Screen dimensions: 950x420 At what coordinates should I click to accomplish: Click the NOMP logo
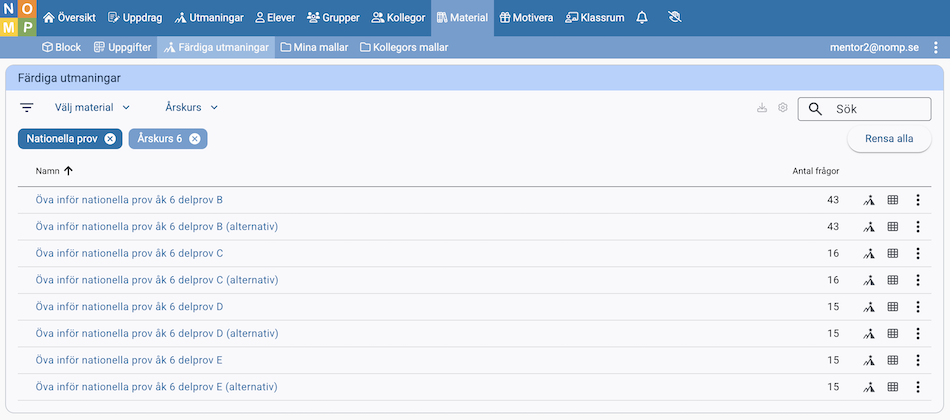18,18
